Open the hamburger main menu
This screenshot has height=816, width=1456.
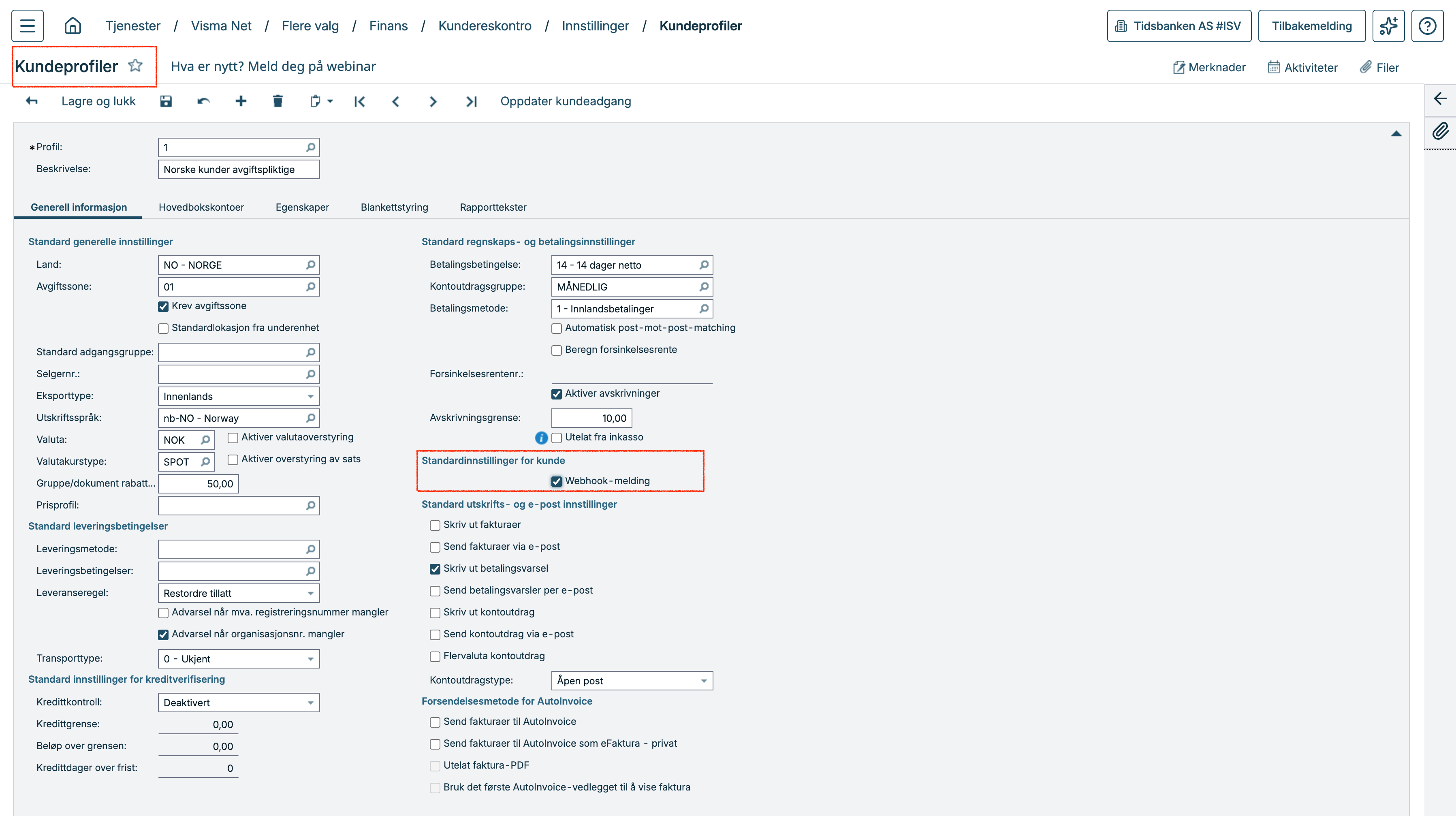tap(27, 26)
